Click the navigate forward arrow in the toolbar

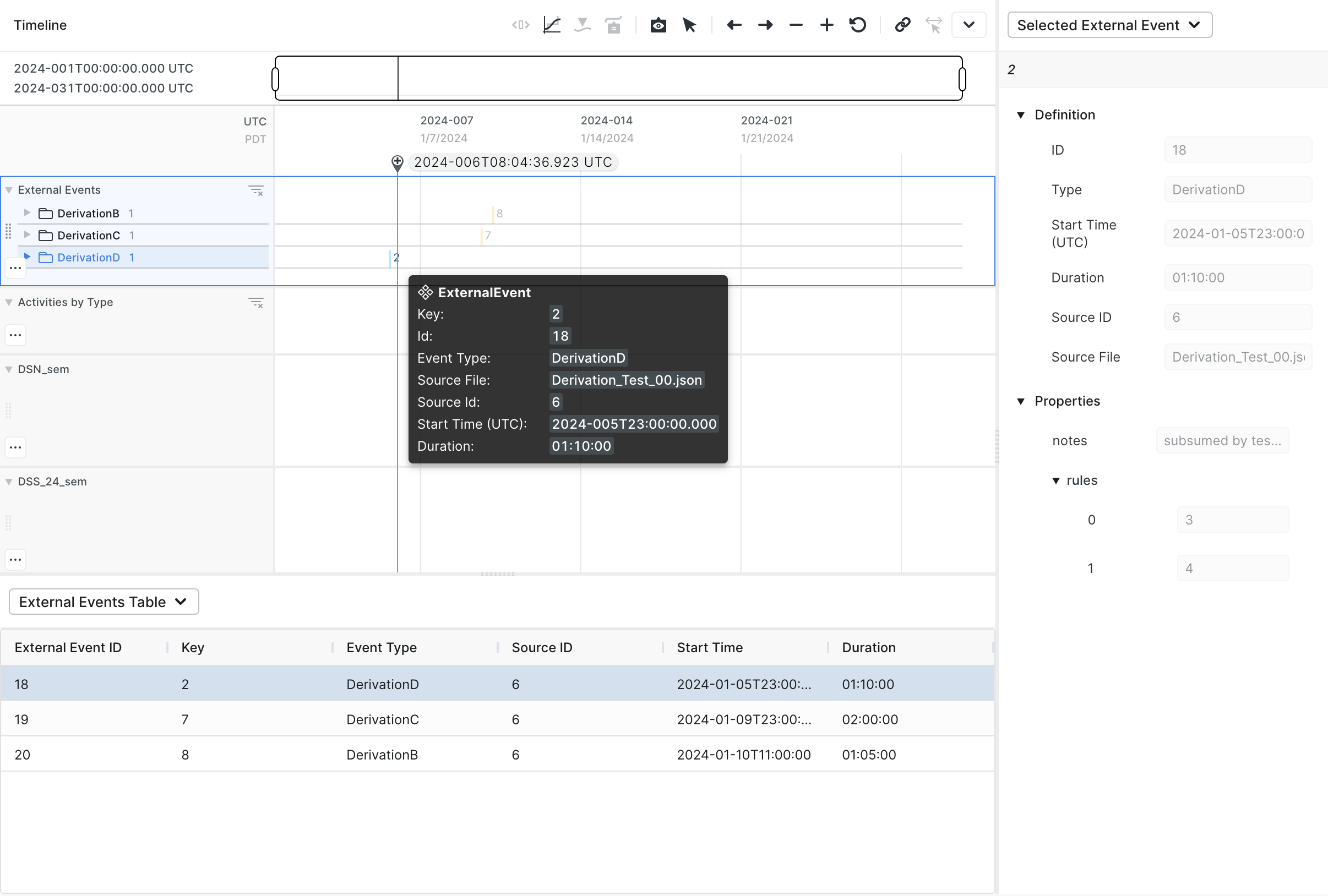(x=765, y=25)
